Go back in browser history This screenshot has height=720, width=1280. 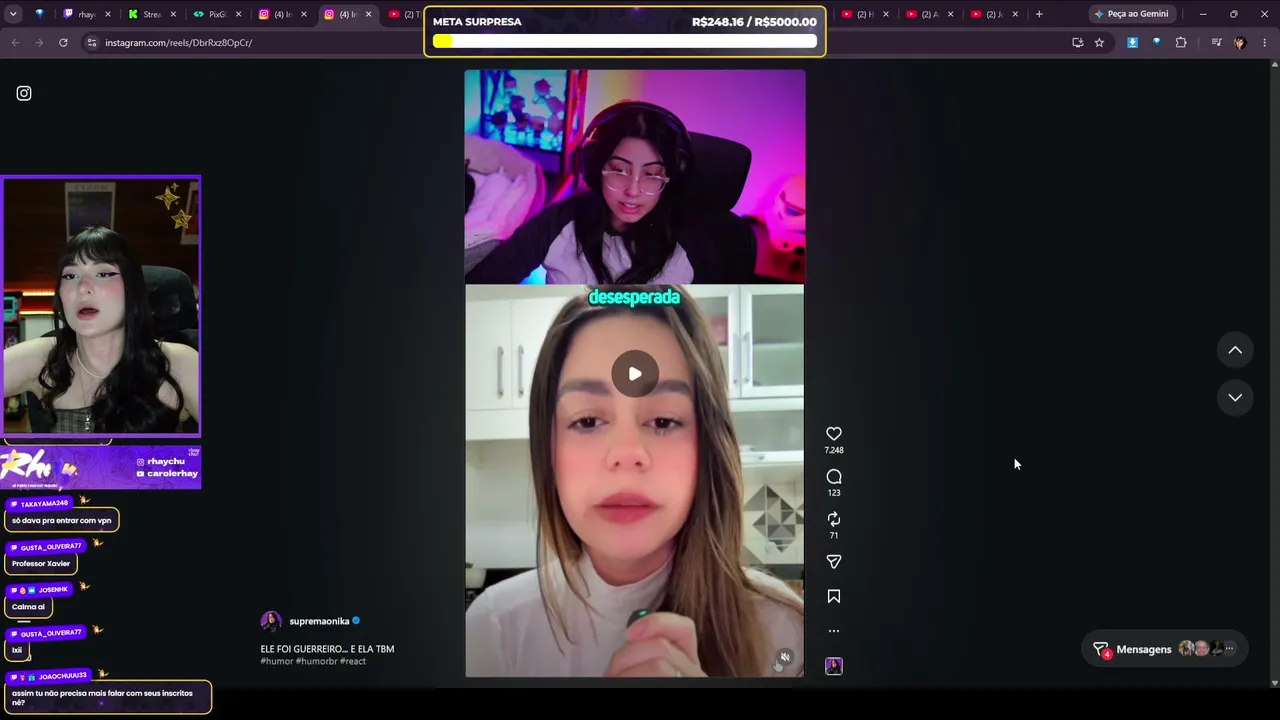click(x=15, y=43)
